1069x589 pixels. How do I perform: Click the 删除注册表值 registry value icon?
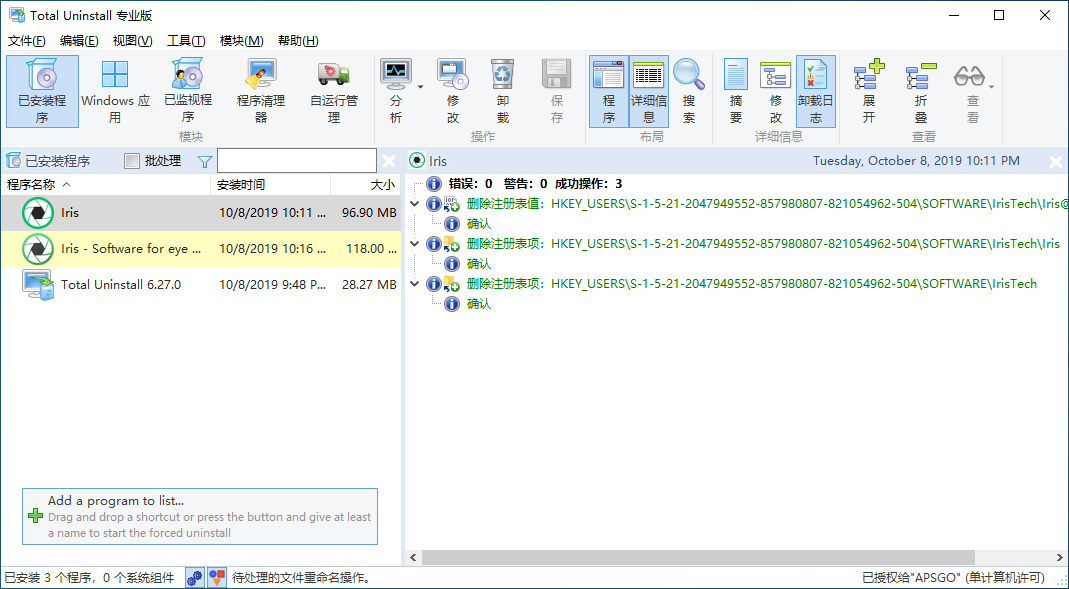click(452, 203)
